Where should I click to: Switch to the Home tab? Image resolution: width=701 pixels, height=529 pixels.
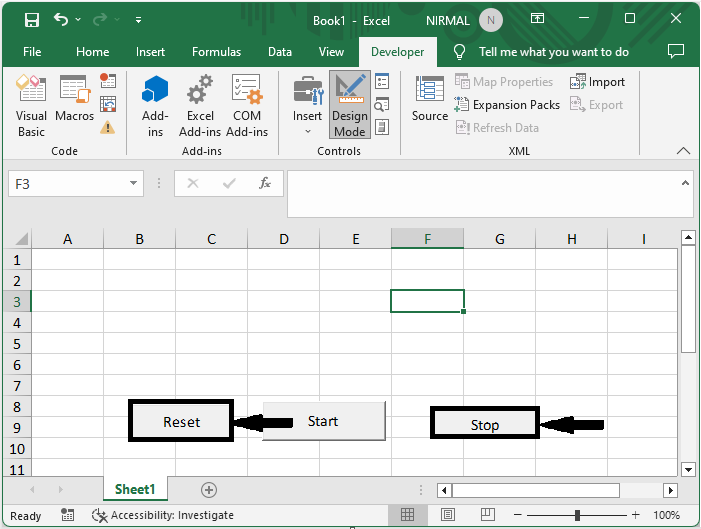click(x=93, y=52)
